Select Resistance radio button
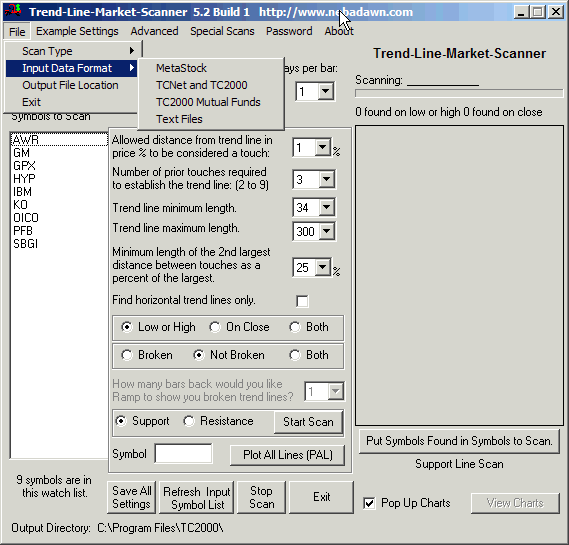The image size is (569, 545). [x=189, y=421]
